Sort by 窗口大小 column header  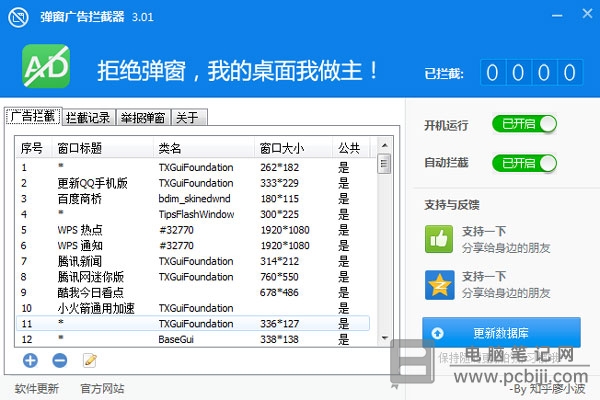(x=293, y=148)
